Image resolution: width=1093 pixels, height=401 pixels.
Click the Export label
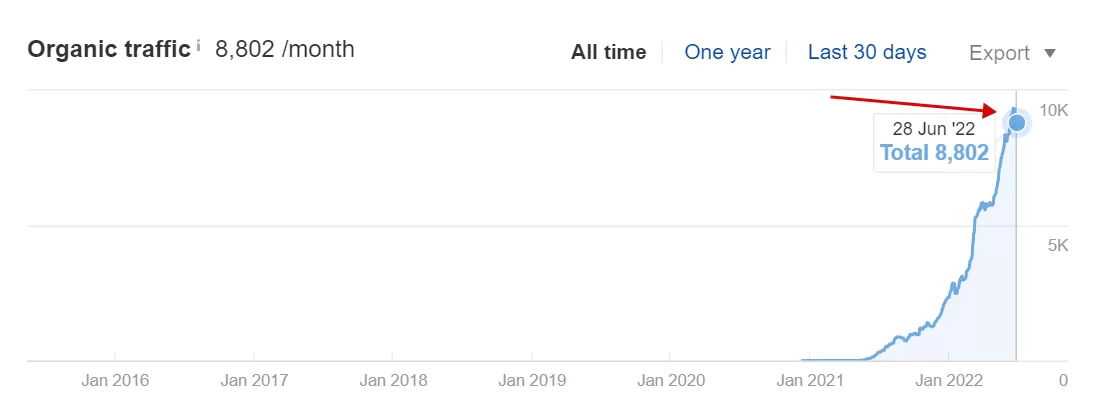coord(999,53)
